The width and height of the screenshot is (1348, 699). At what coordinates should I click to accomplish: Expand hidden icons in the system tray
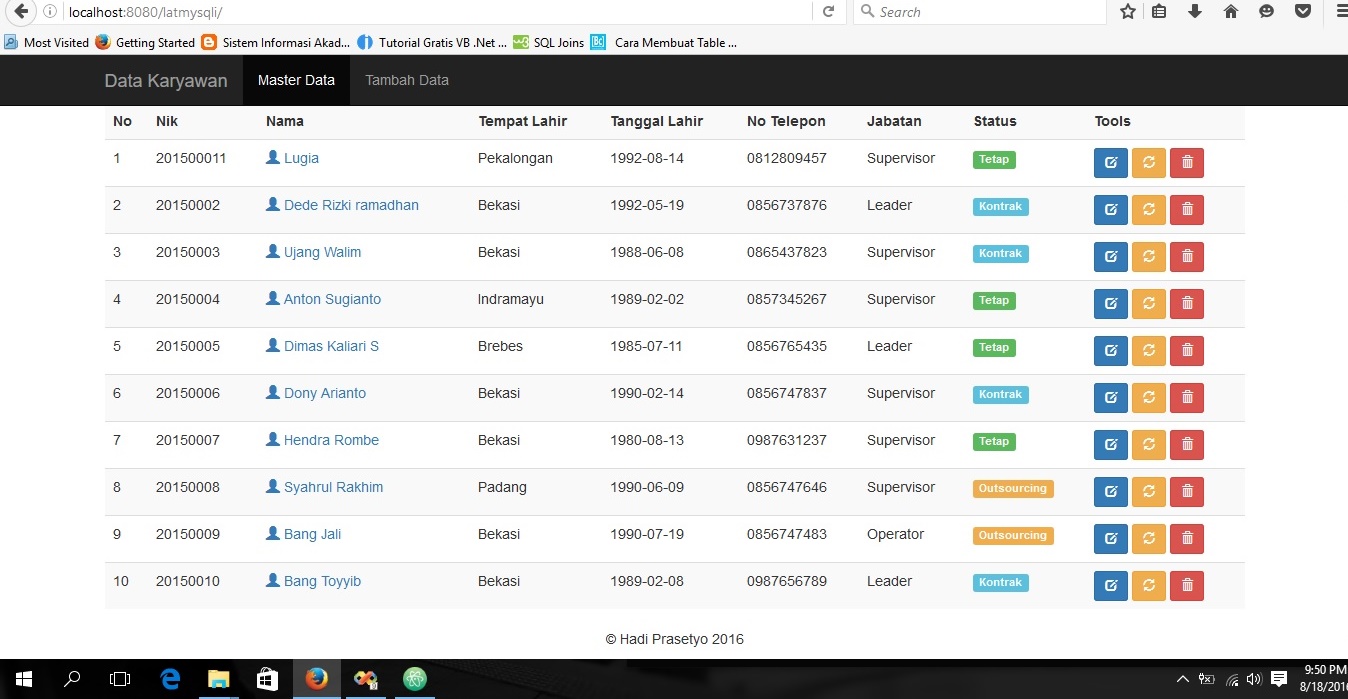pyautogui.click(x=1182, y=679)
